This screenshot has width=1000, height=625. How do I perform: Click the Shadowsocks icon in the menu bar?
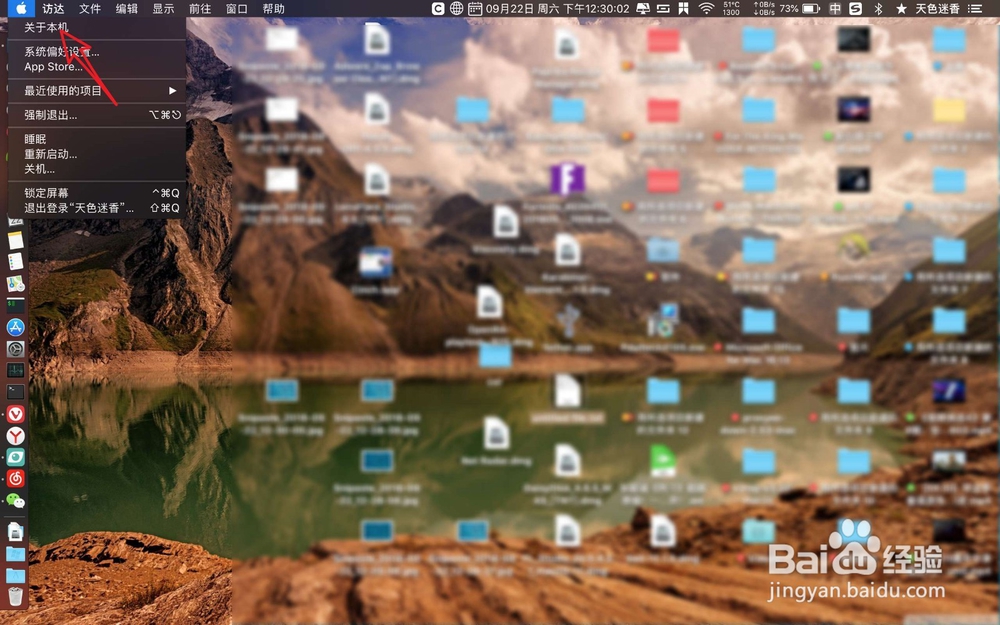[856, 9]
